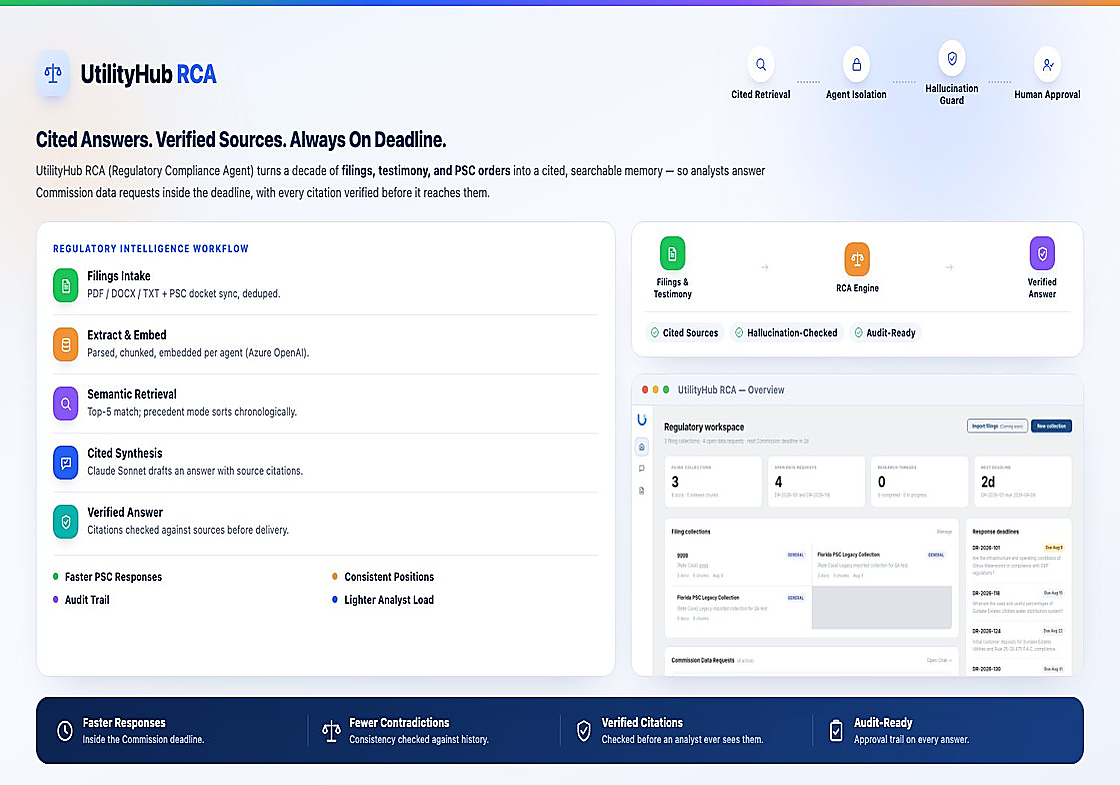The width and height of the screenshot is (1120, 785).
Task: Click the Human Approval person icon
Action: point(1047,65)
